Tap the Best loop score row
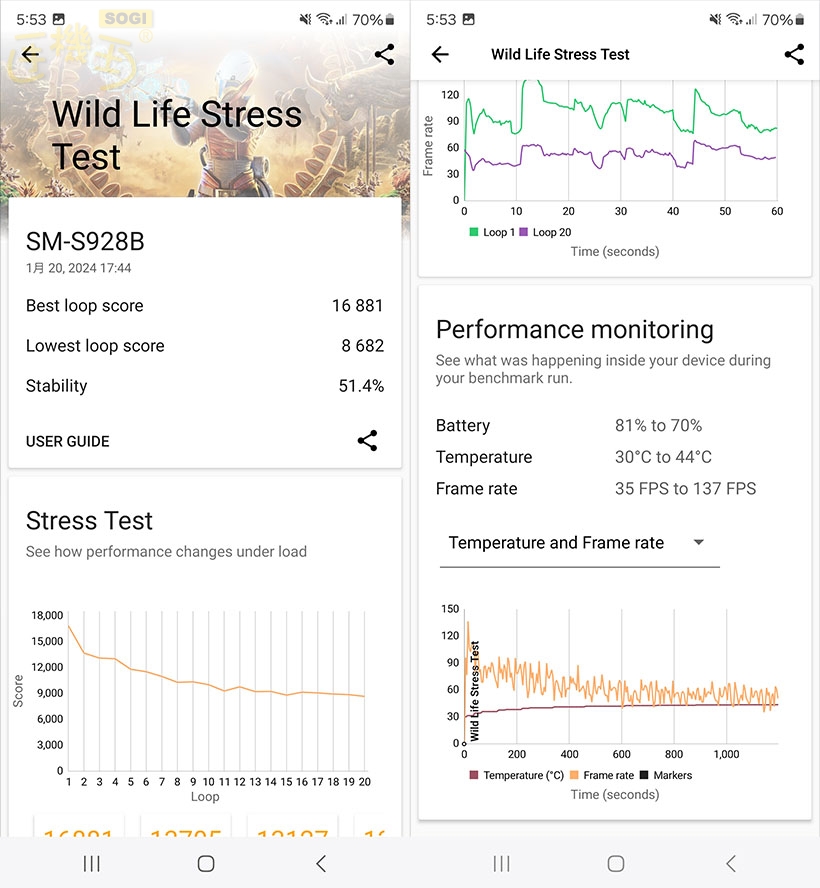This screenshot has width=820, height=888. pyautogui.click(x=204, y=306)
